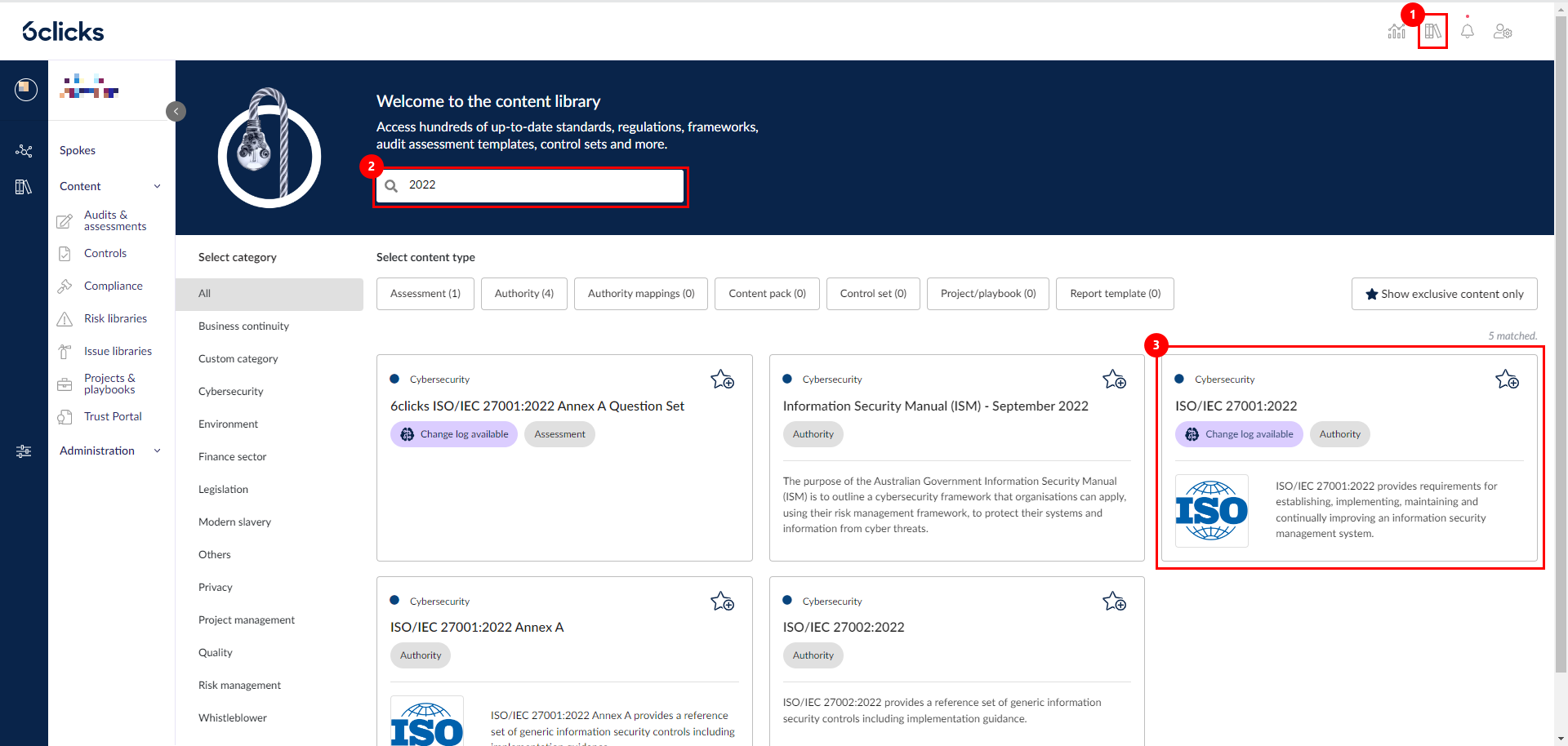Image resolution: width=1568 pixels, height=746 pixels.
Task: Expand the Administration menu chevron
Action: (158, 451)
